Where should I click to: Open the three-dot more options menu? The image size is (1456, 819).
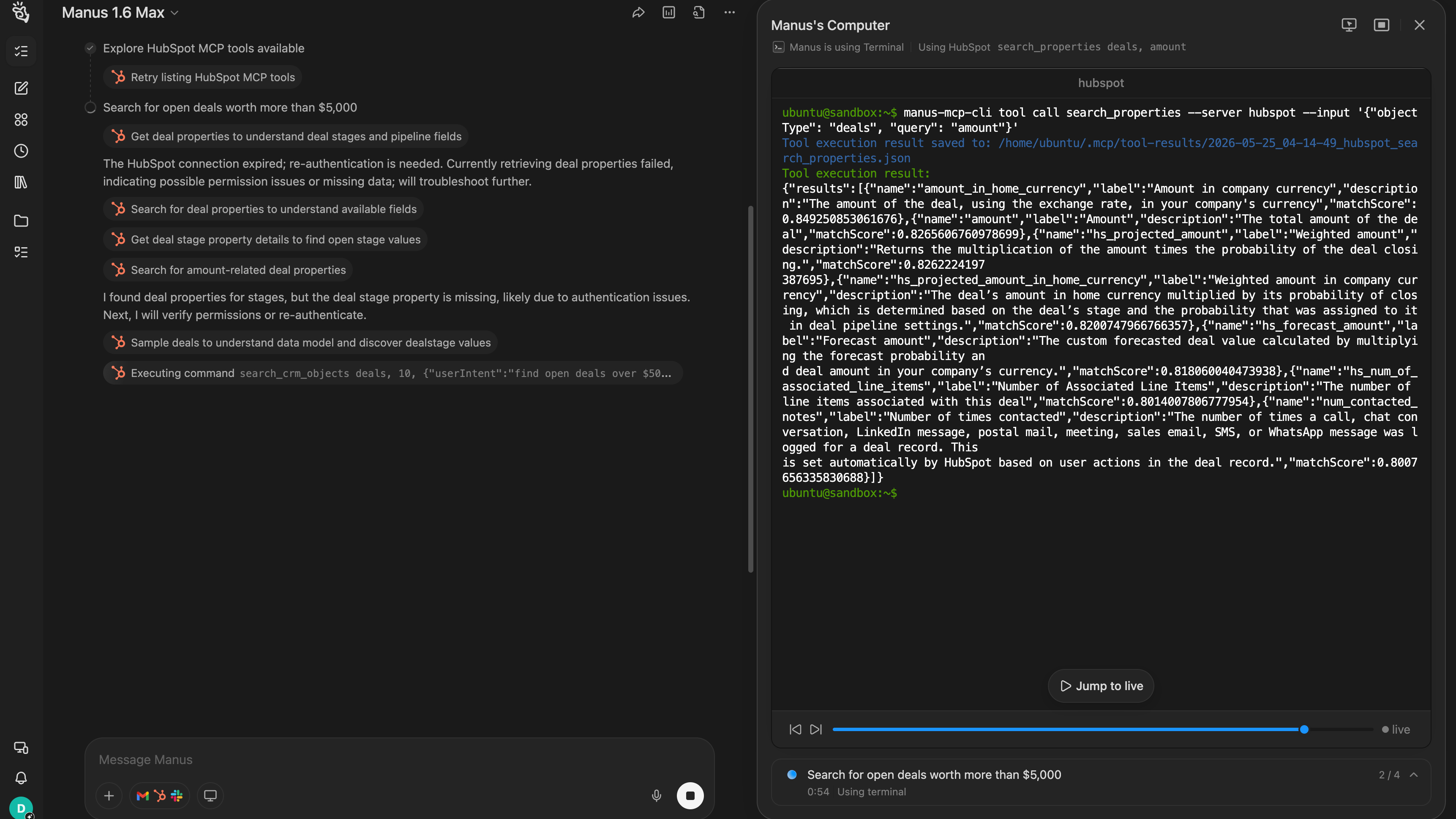[730, 12]
